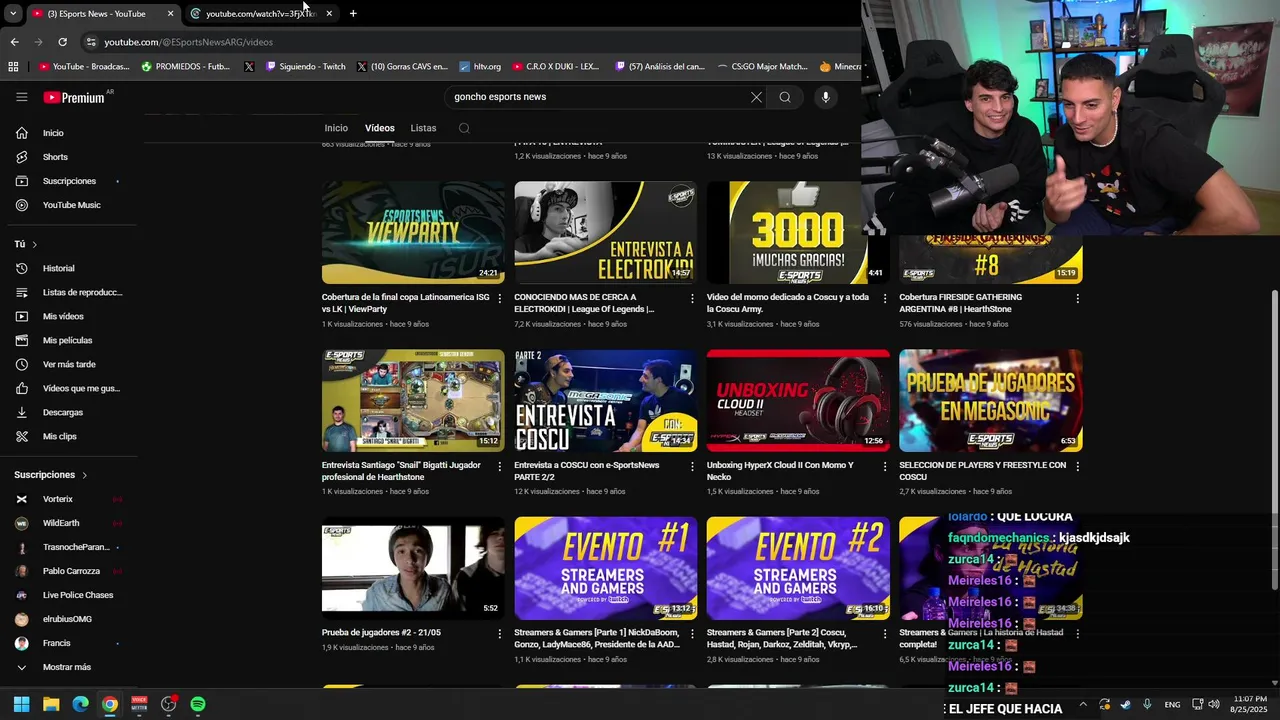Open the Chrome apps grid in bookmarks bar
The height and width of the screenshot is (720, 1280).
tap(13, 67)
